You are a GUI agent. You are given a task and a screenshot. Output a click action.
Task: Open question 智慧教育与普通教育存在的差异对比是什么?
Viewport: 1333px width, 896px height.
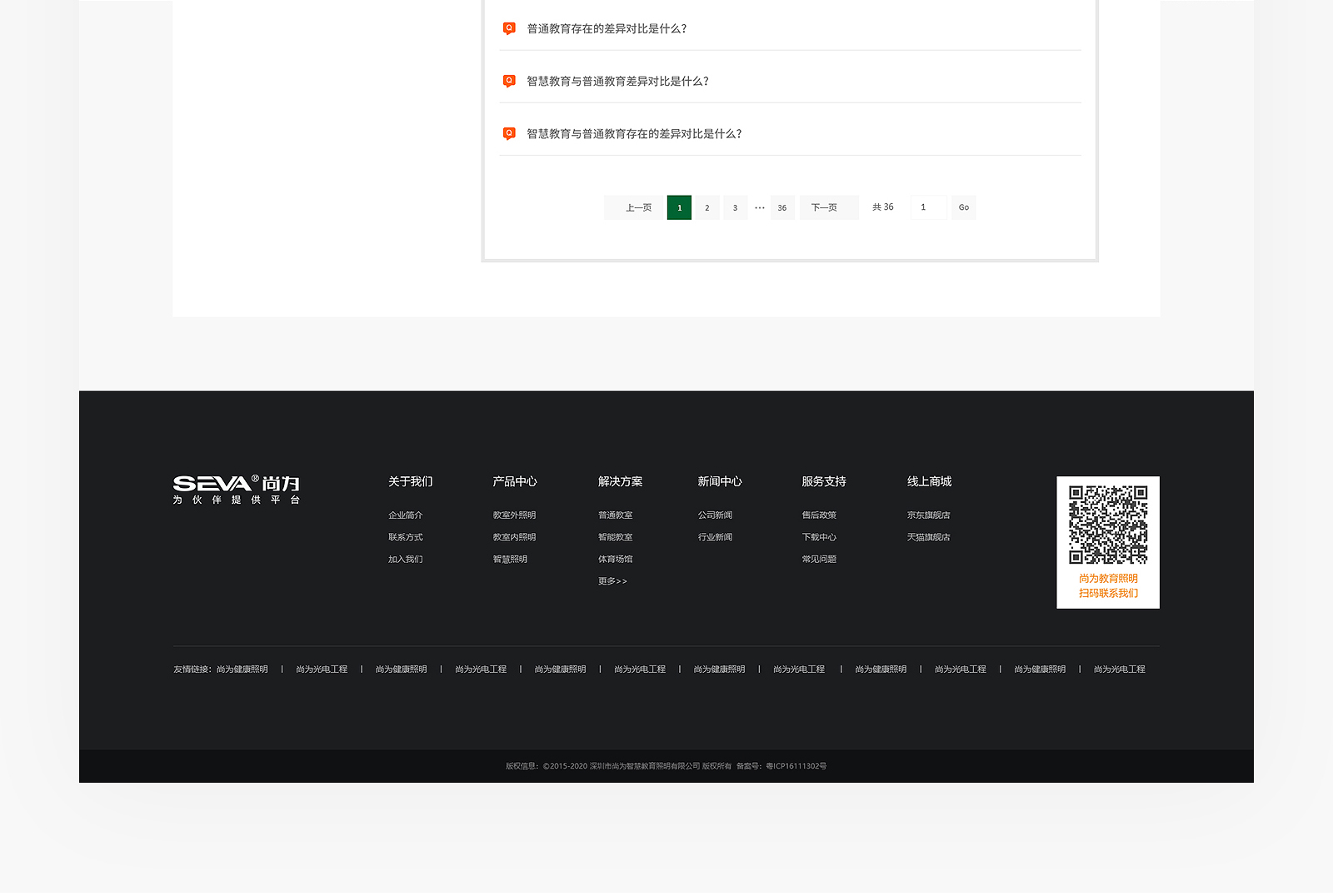[x=634, y=134]
